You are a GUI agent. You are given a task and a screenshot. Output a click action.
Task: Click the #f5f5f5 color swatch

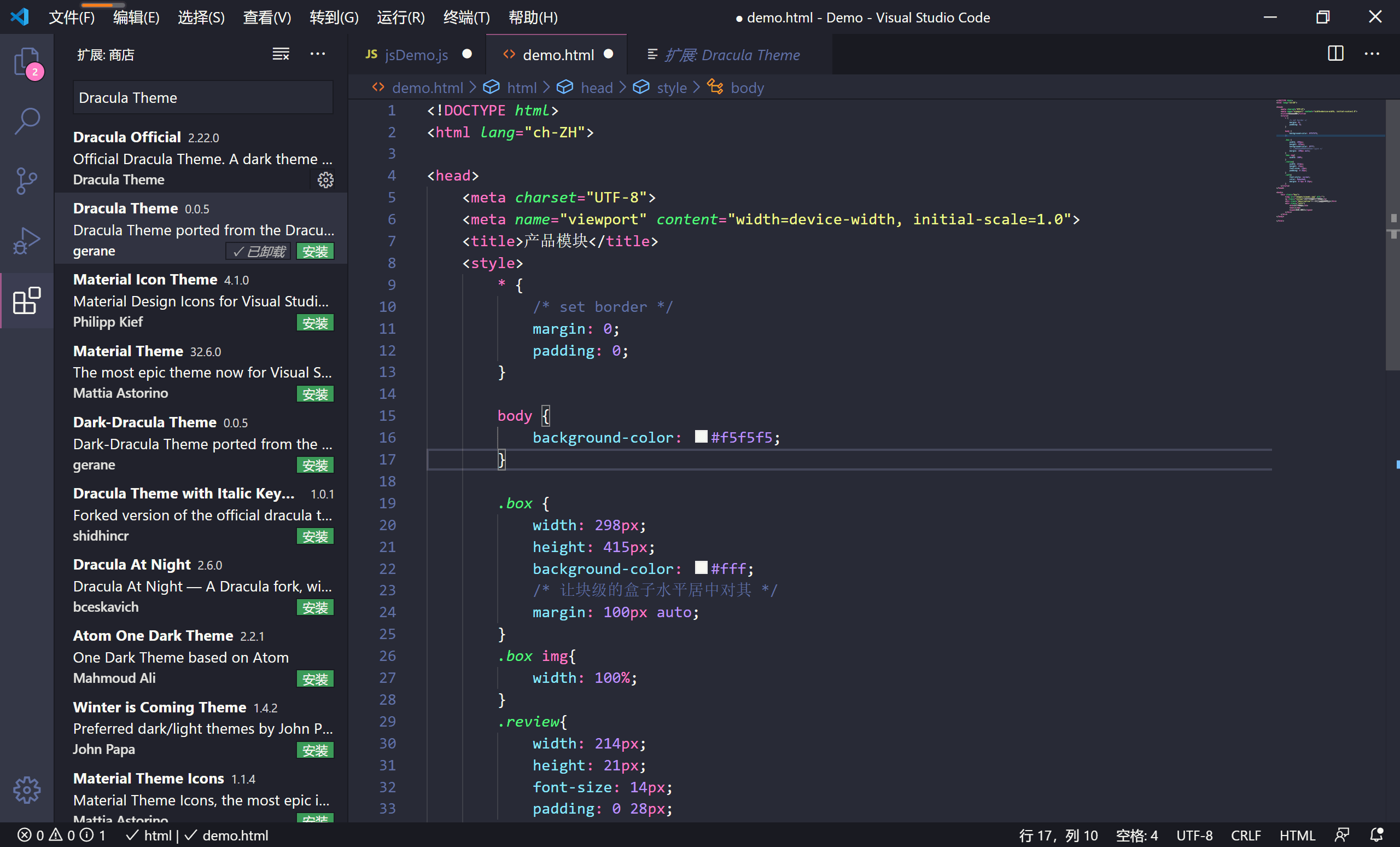click(x=701, y=437)
